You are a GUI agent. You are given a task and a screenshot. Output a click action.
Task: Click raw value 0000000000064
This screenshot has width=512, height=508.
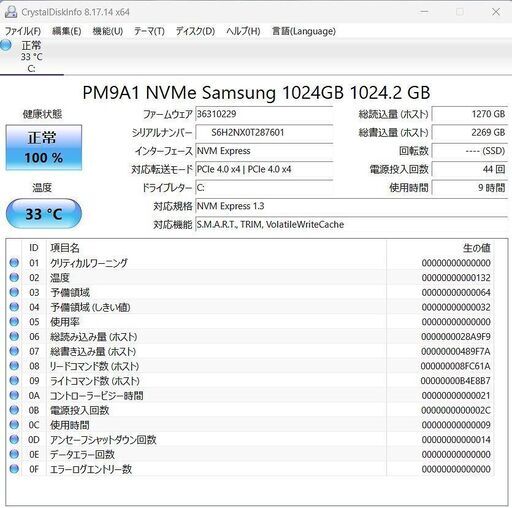point(456,292)
